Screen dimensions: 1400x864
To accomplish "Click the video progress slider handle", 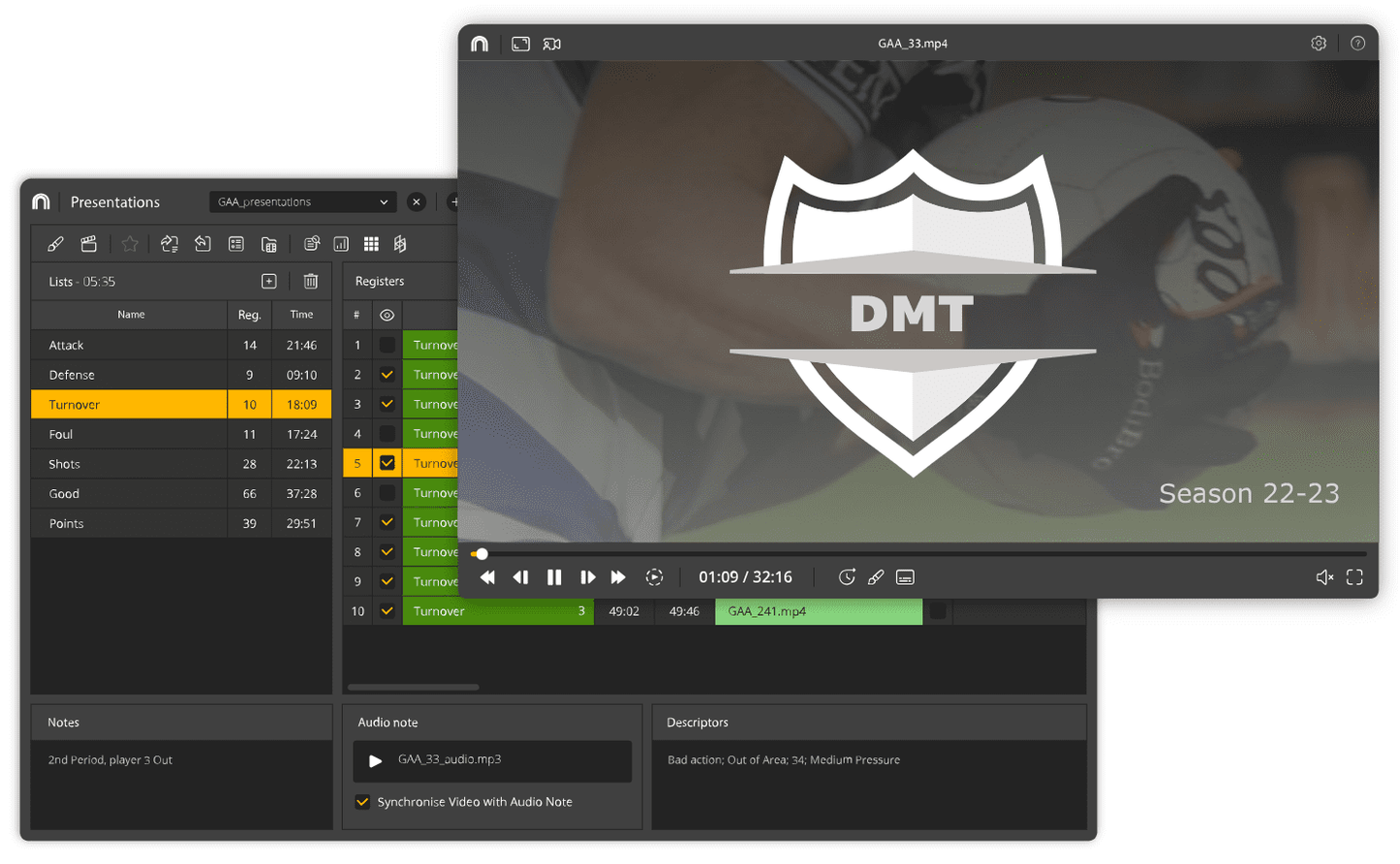I will click(482, 554).
